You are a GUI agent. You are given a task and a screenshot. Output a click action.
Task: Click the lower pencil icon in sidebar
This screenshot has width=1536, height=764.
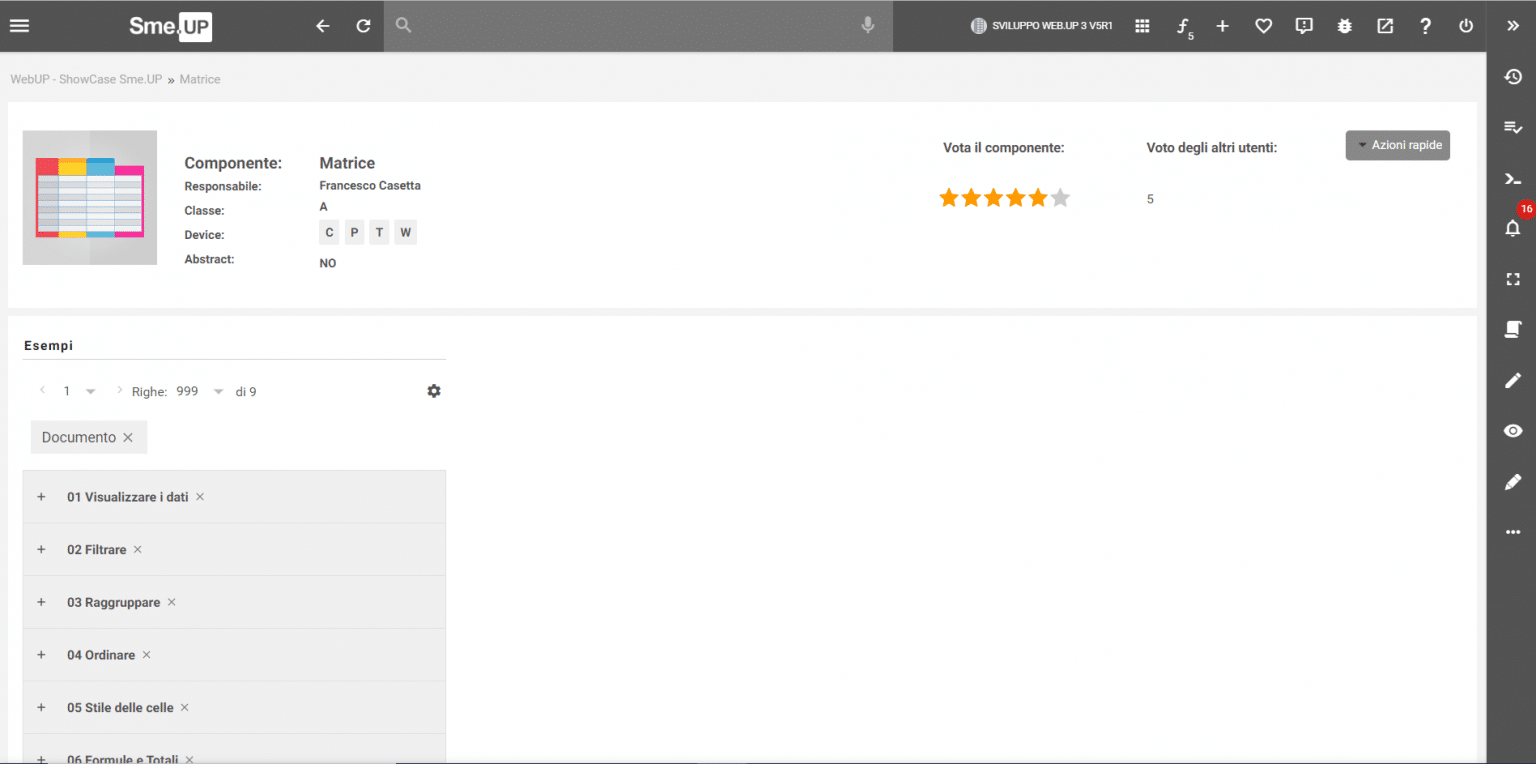click(x=1513, y=482)
